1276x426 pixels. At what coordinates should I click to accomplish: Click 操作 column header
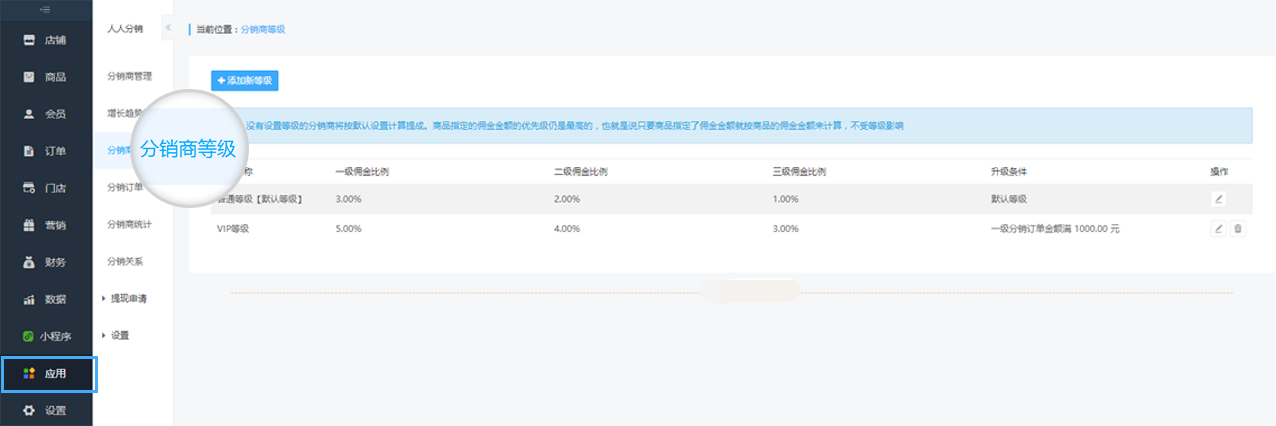[1218, 171]
